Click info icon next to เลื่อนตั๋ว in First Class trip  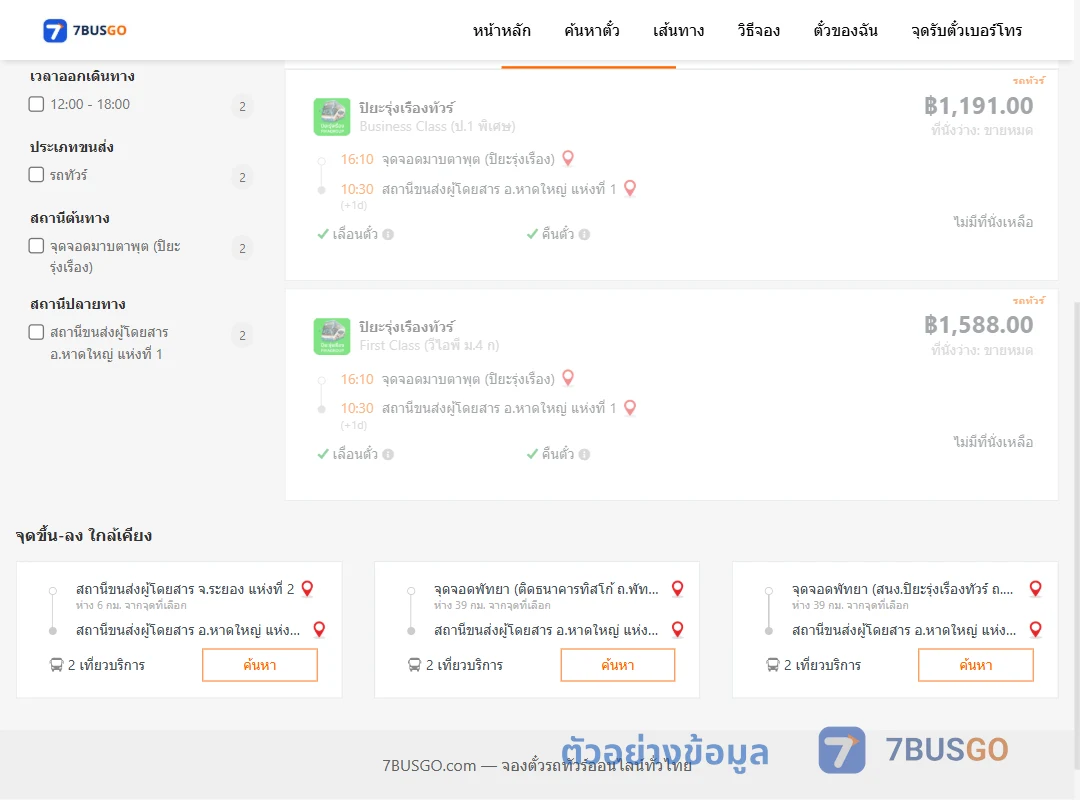click(x=388, y=454)
